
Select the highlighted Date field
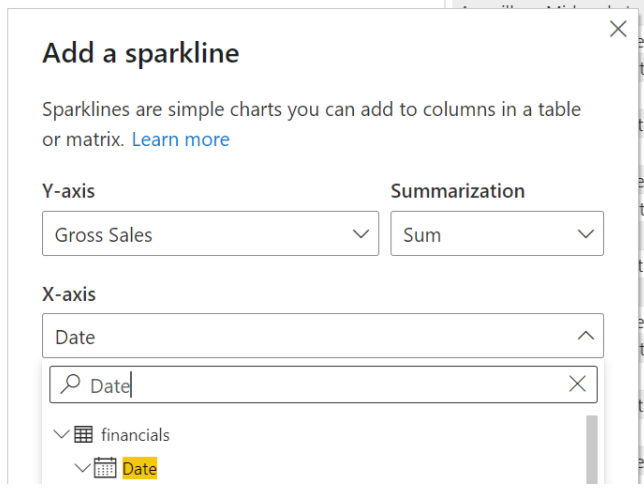tap(140, 468)
